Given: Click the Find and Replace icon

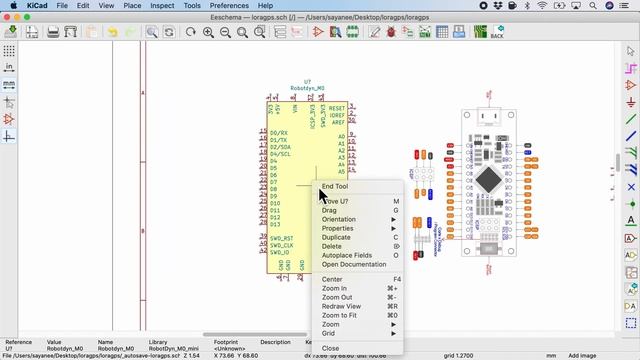Looking at the screenshot, I should pyautogui.click(x=169, y=32).
